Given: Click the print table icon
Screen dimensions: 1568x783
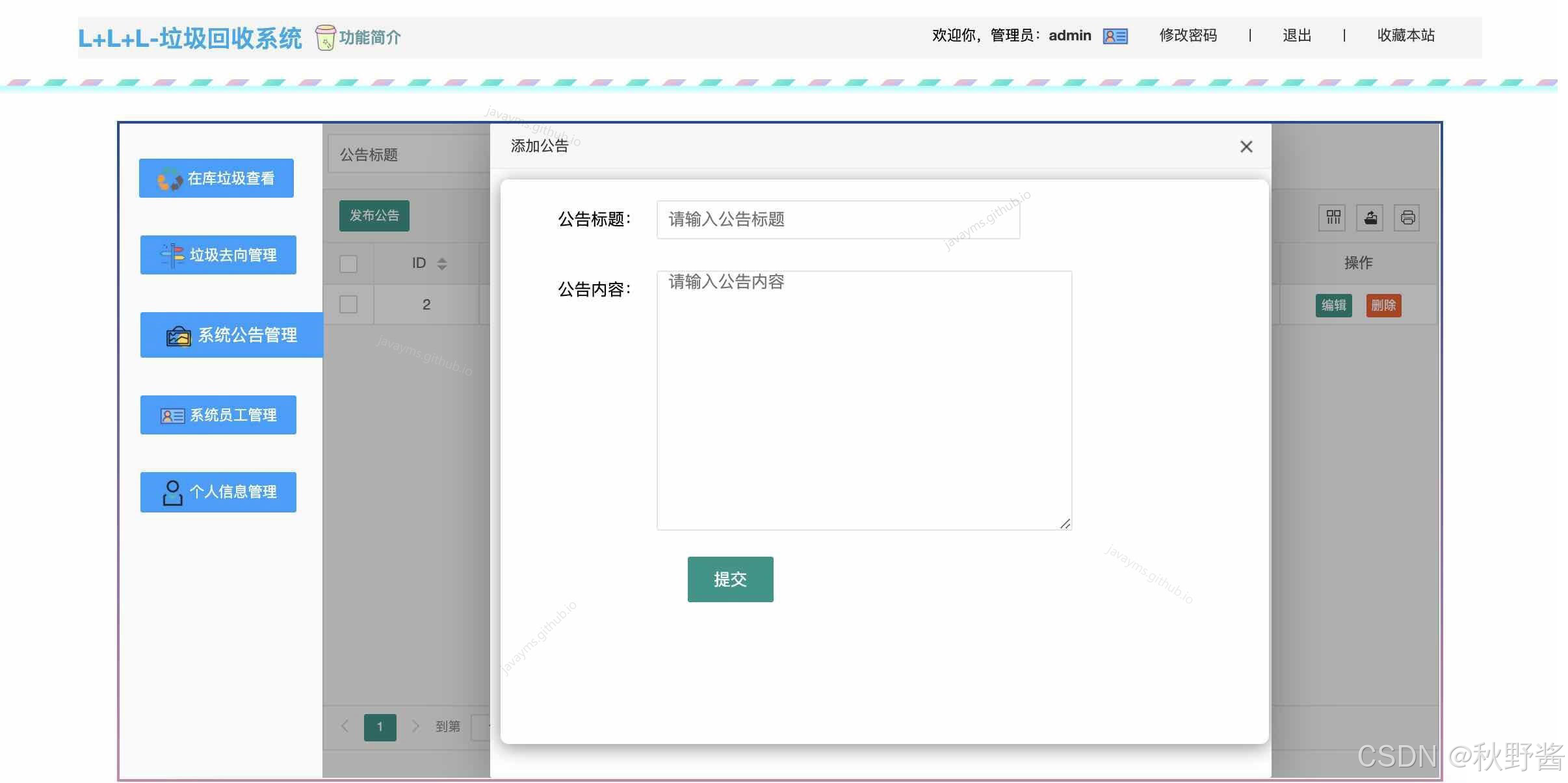Looking at the screenshot, I should (x=1407, y=218).
